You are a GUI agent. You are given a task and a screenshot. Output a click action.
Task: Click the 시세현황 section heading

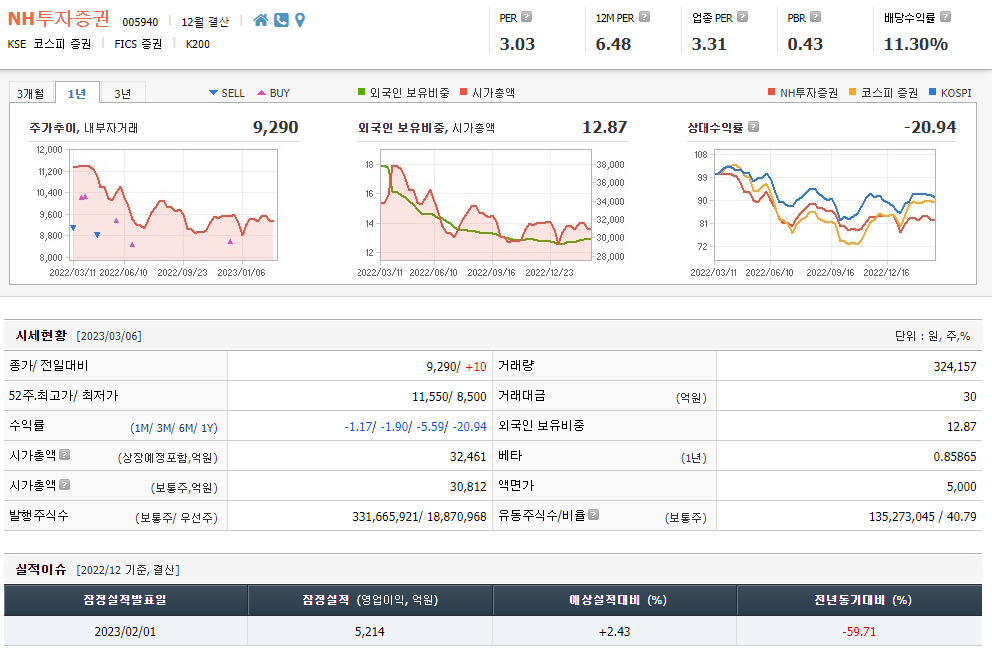(41, 335)
